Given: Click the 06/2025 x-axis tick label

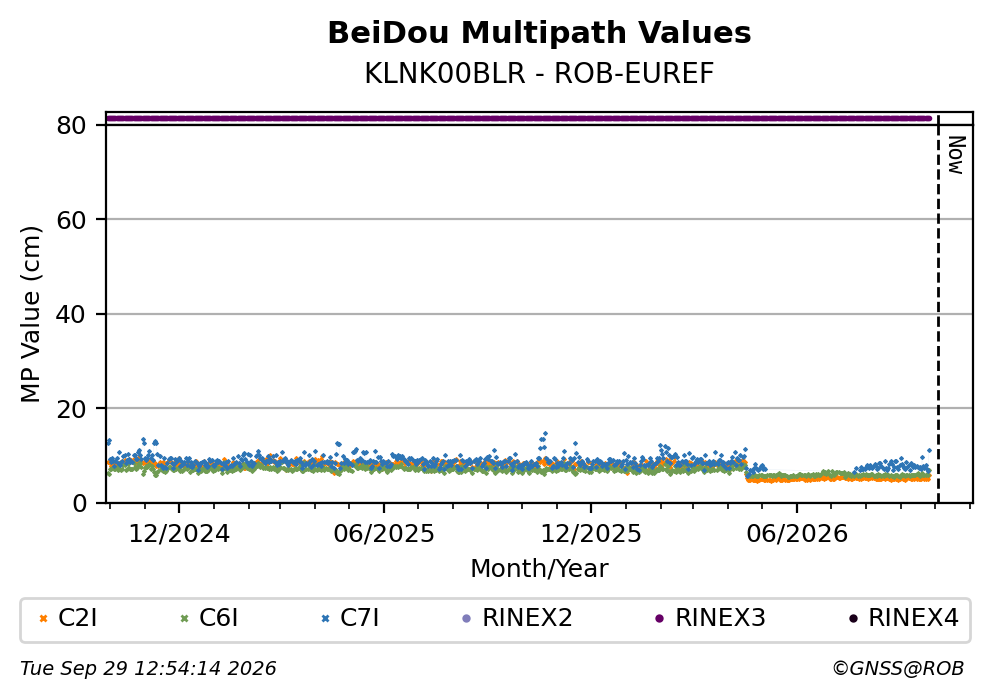Looking at the screenshot, I should tap(384, 534).
